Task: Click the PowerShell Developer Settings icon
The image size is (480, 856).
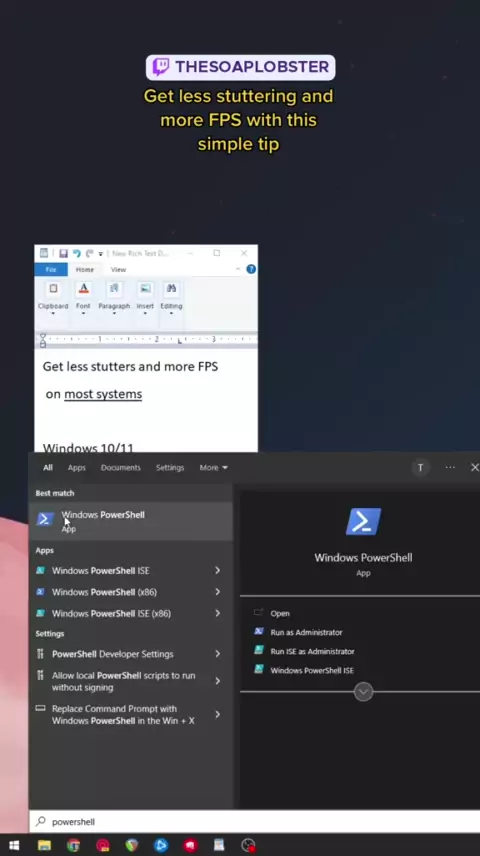Action: pyautogui.click(x=40, y=653)
